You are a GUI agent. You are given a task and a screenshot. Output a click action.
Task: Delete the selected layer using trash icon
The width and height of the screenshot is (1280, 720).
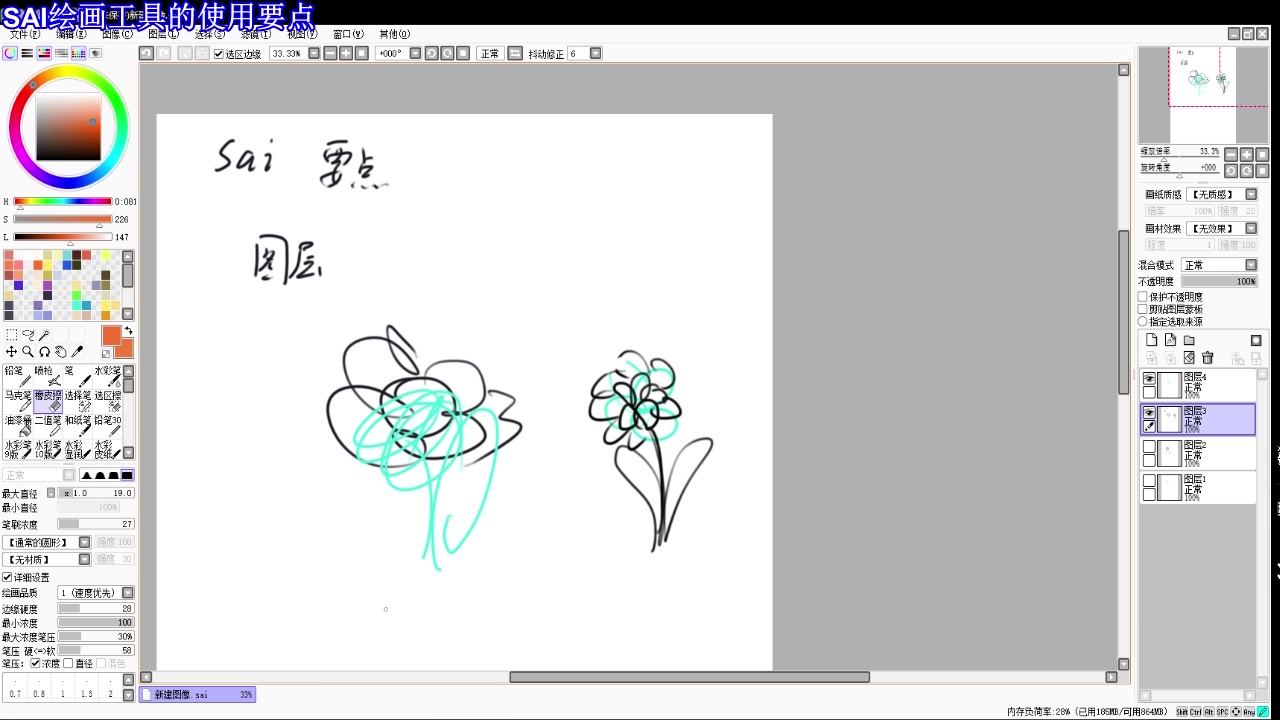[1207, 358]
